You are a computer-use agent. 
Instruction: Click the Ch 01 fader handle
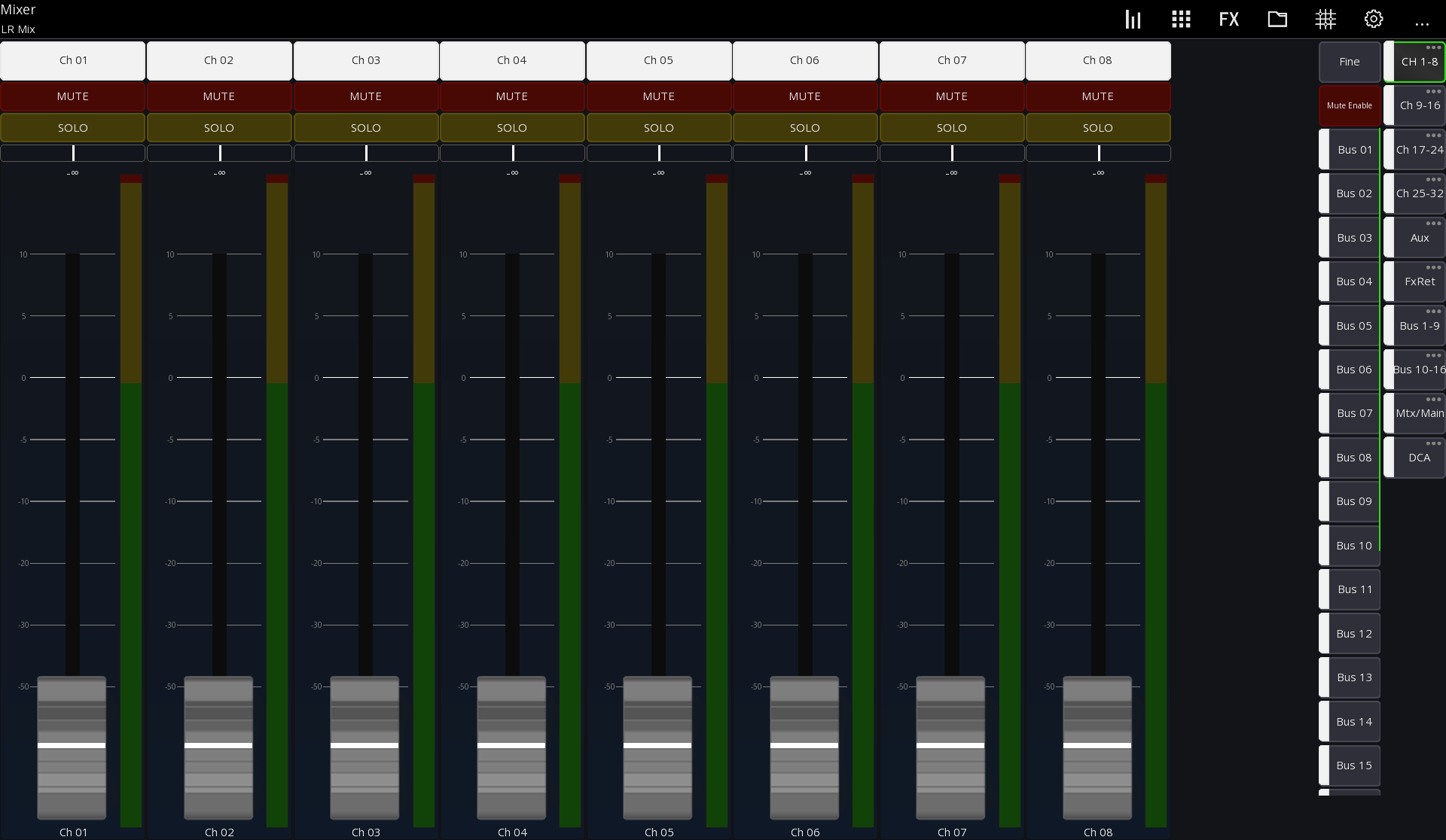click(72, 747)
